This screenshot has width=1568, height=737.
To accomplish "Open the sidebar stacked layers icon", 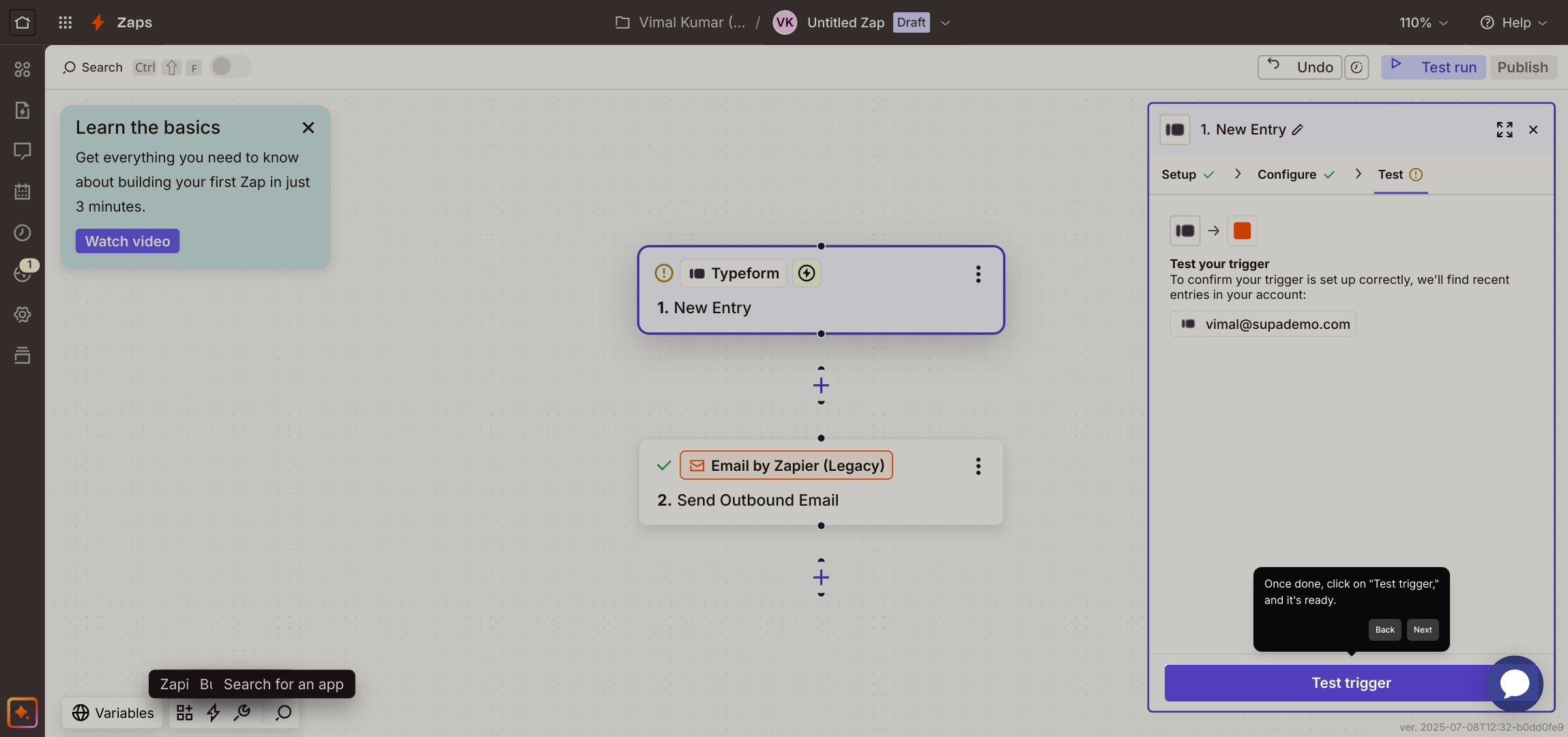I will tap(23, 356).
